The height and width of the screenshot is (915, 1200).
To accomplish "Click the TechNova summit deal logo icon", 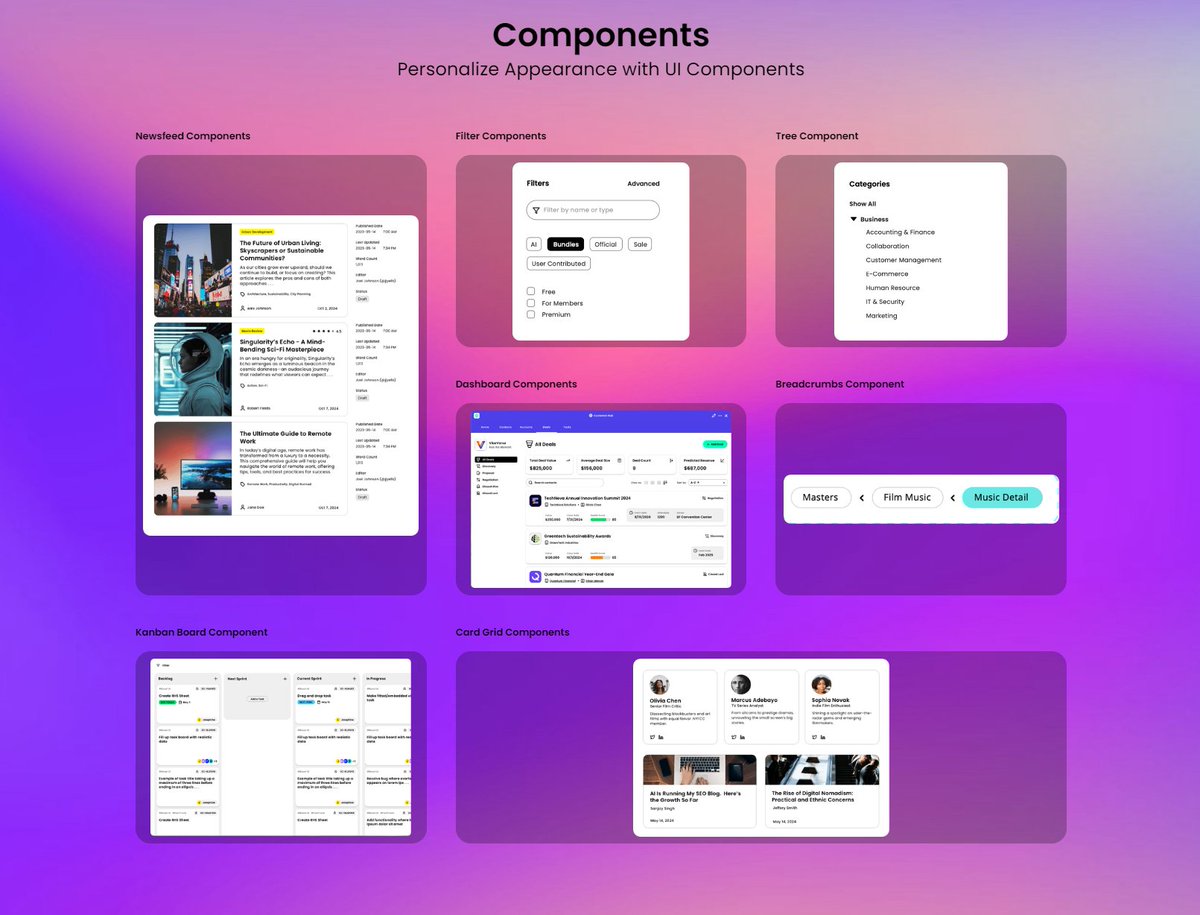I will tap(535, 501).
